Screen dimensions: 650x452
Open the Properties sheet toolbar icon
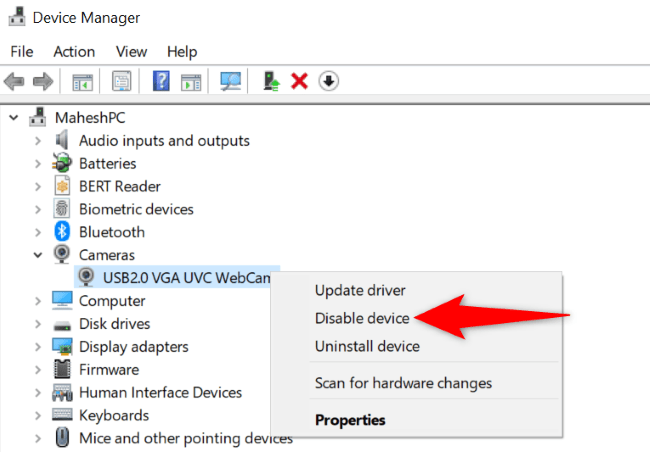121,81
